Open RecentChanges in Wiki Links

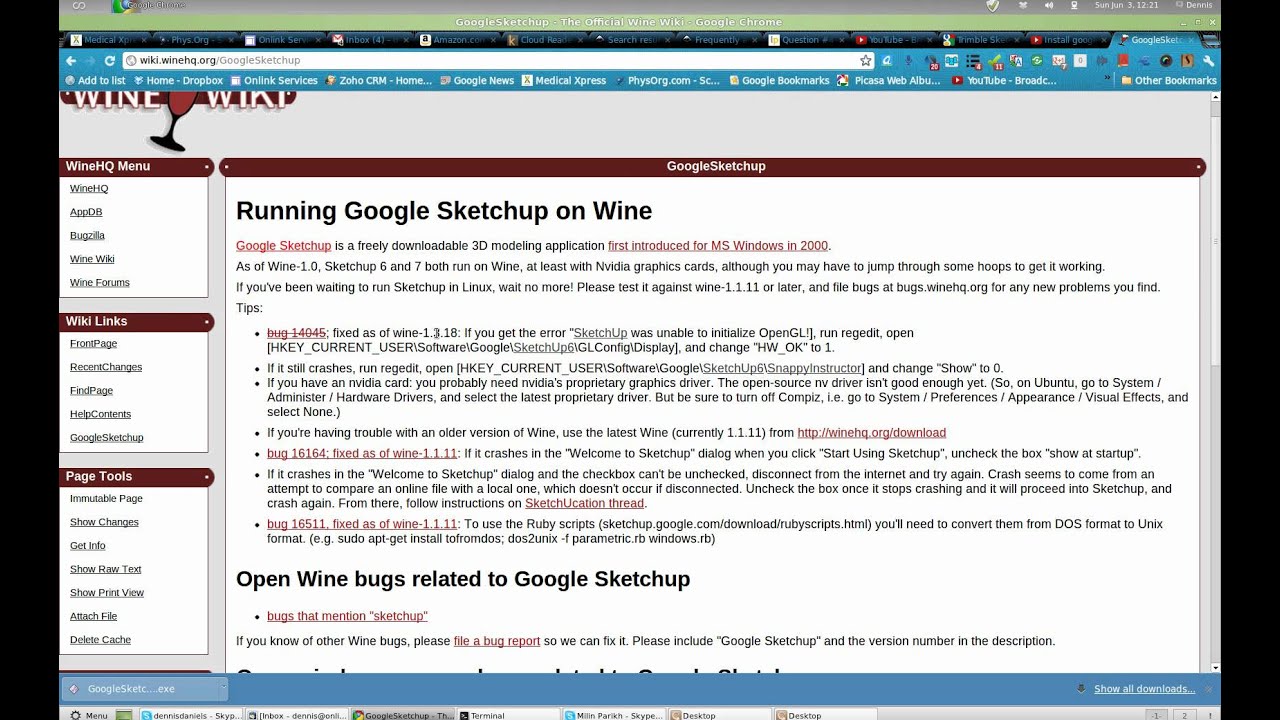(106, 367)
